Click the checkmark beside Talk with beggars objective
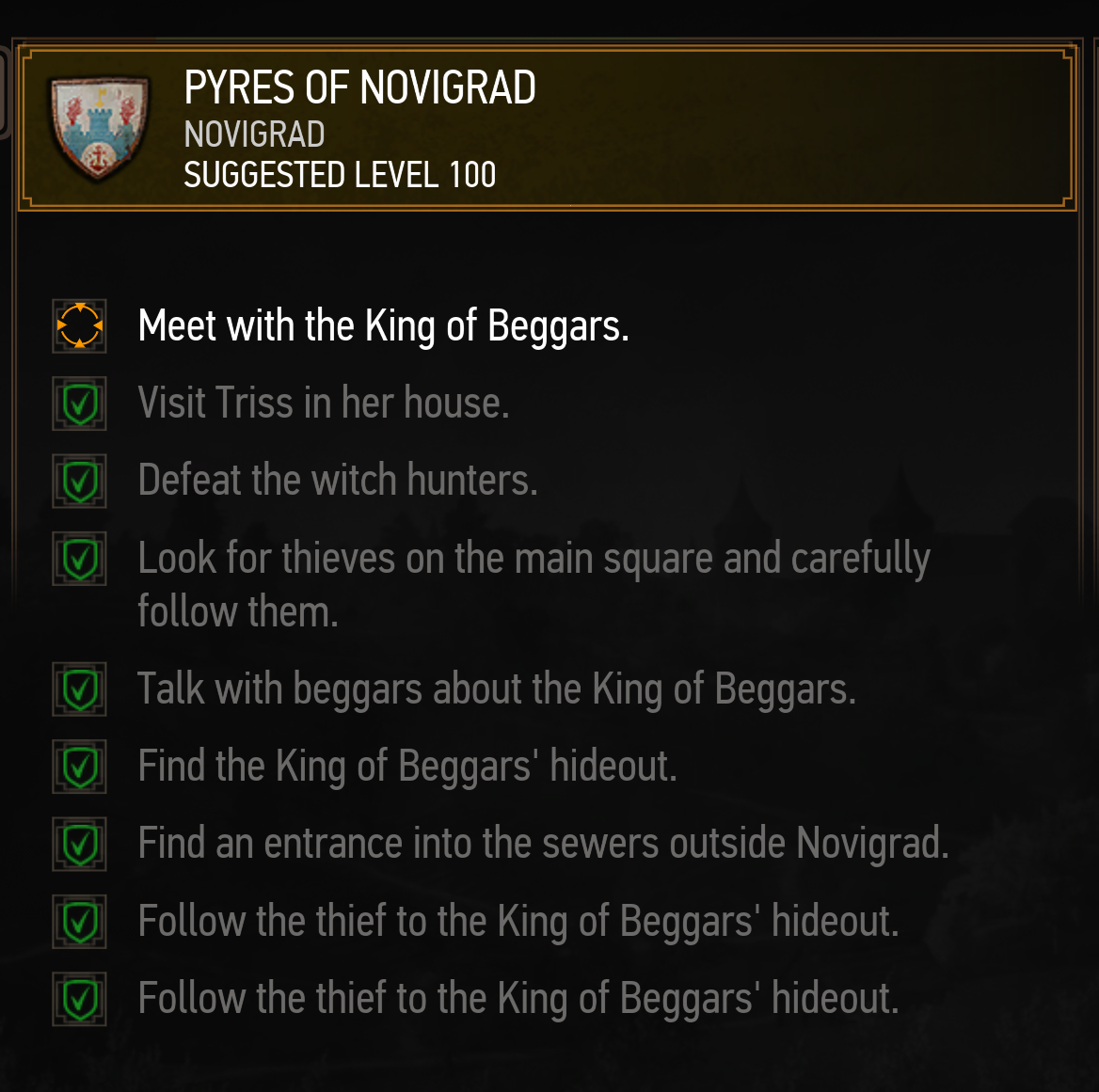Viewport: 1099px width, 1092px height. [79, 689]
